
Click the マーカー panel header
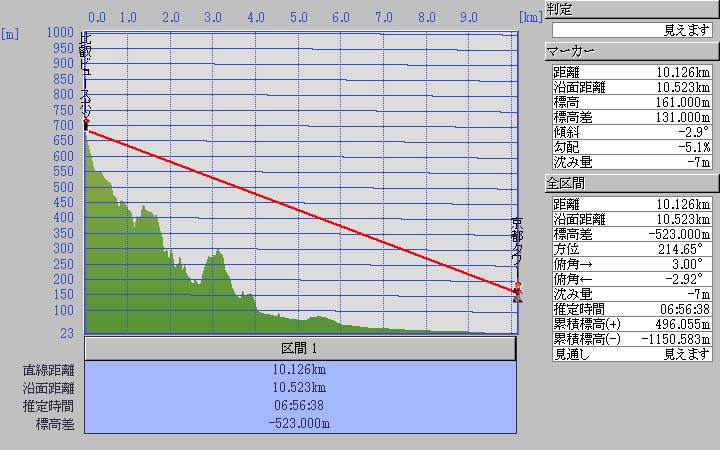[632, 51]
